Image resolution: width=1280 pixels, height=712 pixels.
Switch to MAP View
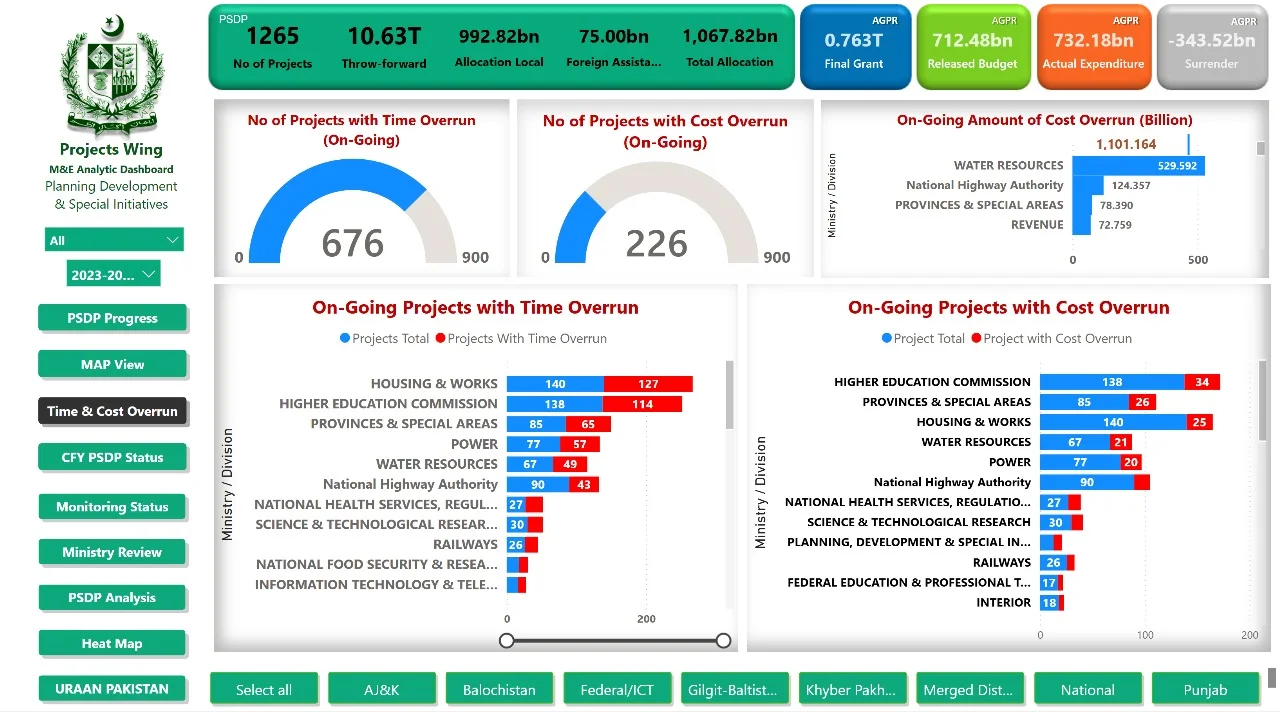coord(112,364)
